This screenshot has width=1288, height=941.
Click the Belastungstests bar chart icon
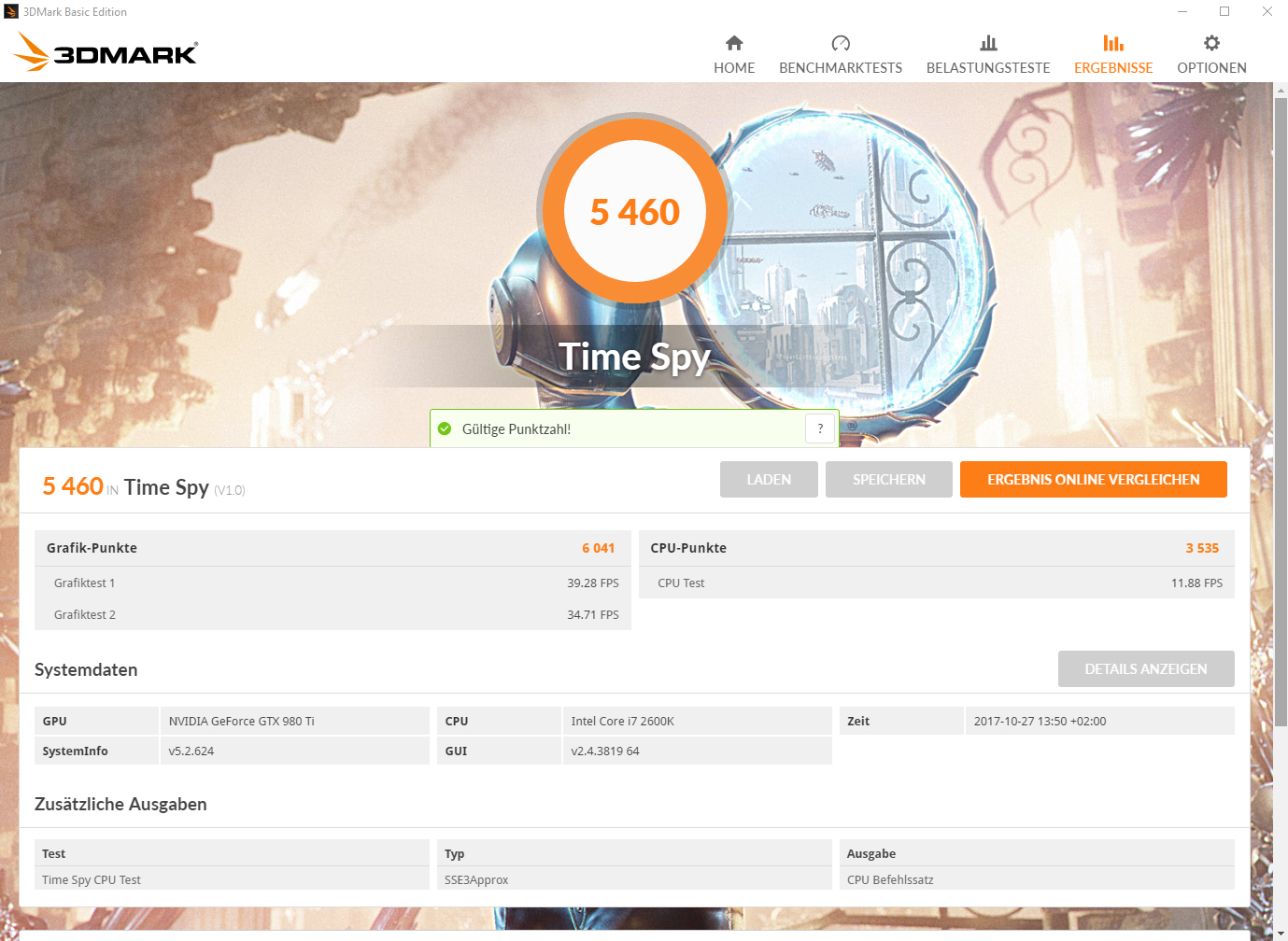[988, 43]
